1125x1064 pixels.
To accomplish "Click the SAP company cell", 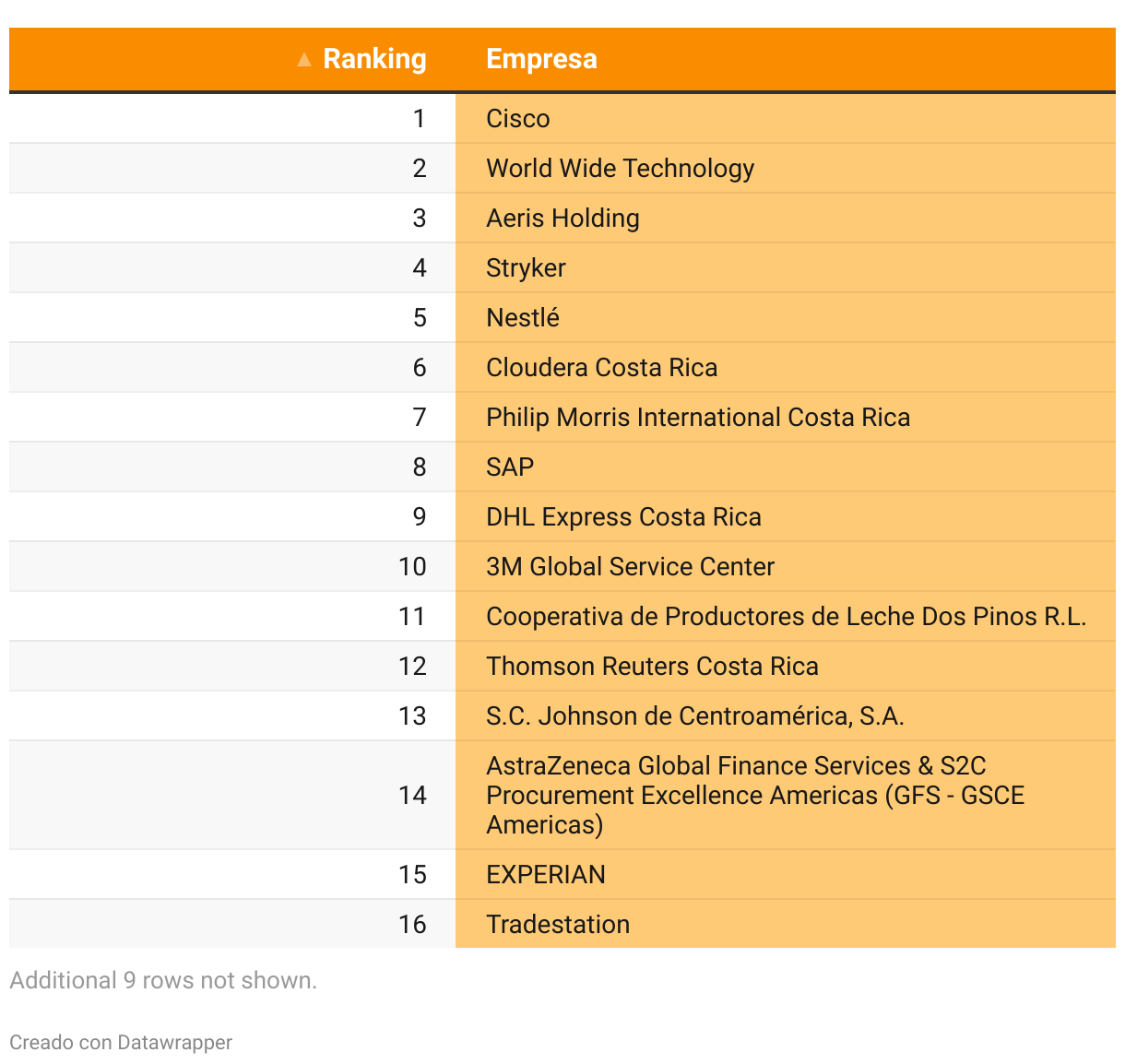I will 786,467.
